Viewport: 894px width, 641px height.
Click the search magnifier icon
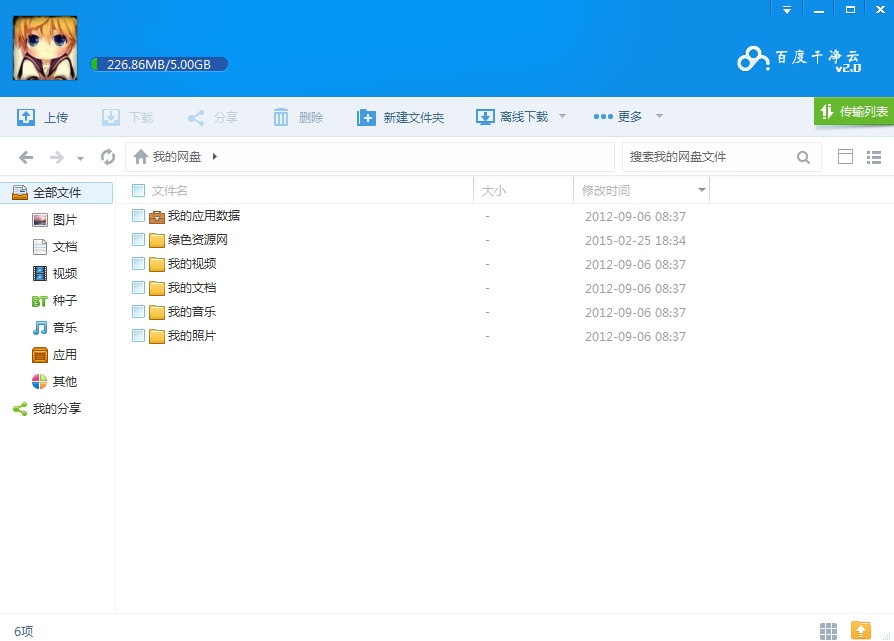click(803, 157)
